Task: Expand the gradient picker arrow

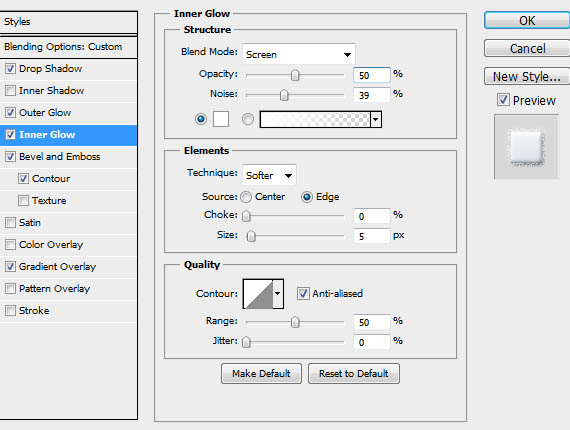Action: [376, 119]
